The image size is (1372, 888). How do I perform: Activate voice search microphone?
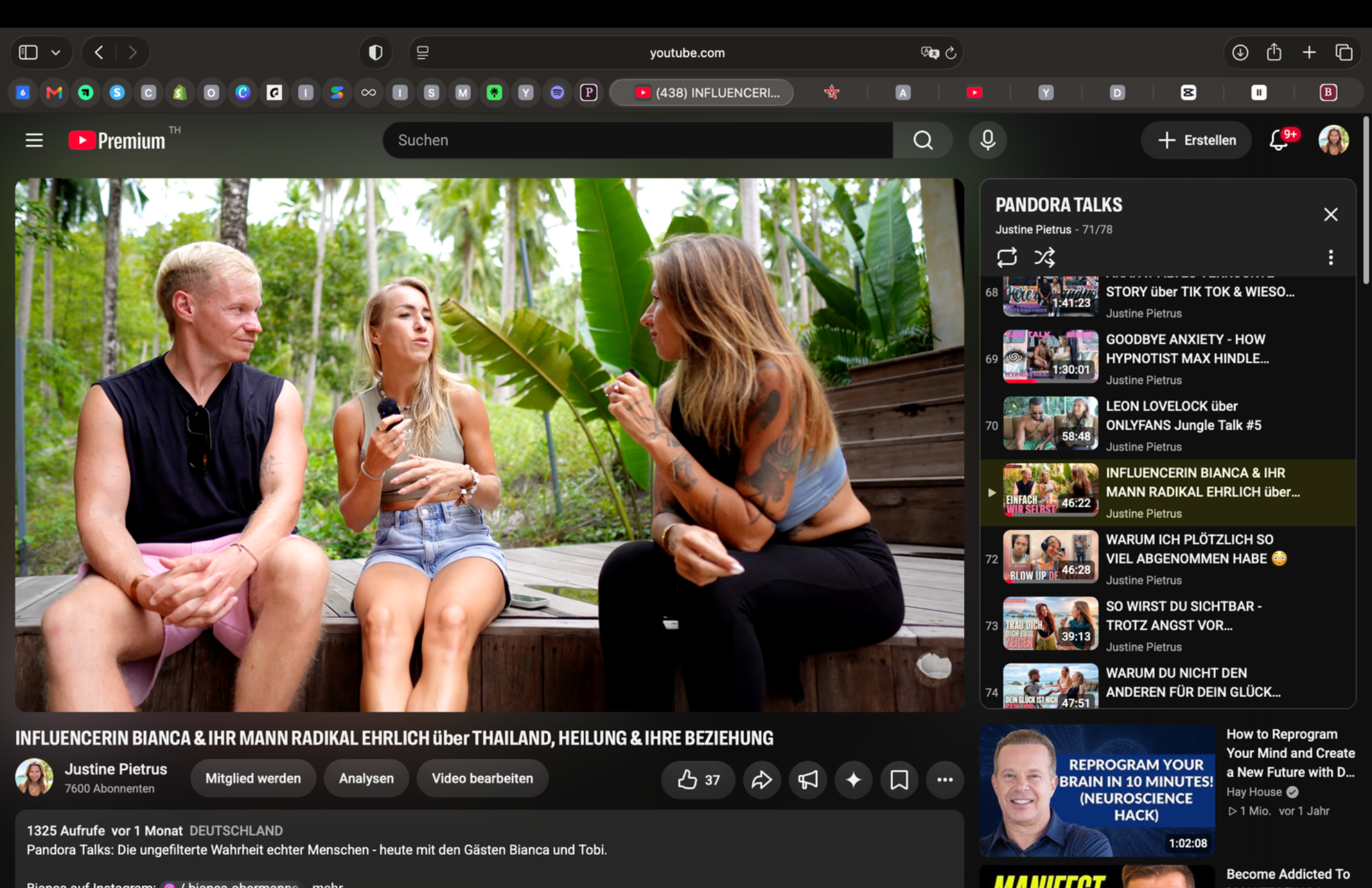(x=987, y=140)
